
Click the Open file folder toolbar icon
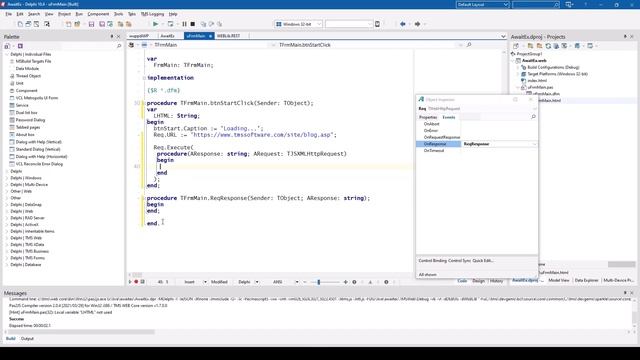click(x=76, y=24)
